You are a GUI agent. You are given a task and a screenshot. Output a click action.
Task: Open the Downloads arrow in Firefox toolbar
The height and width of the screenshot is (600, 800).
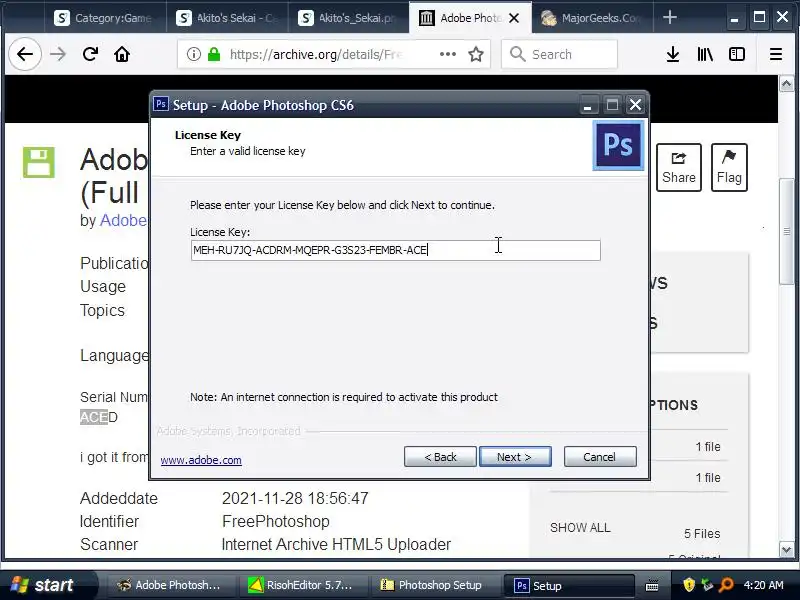[673, 54]
